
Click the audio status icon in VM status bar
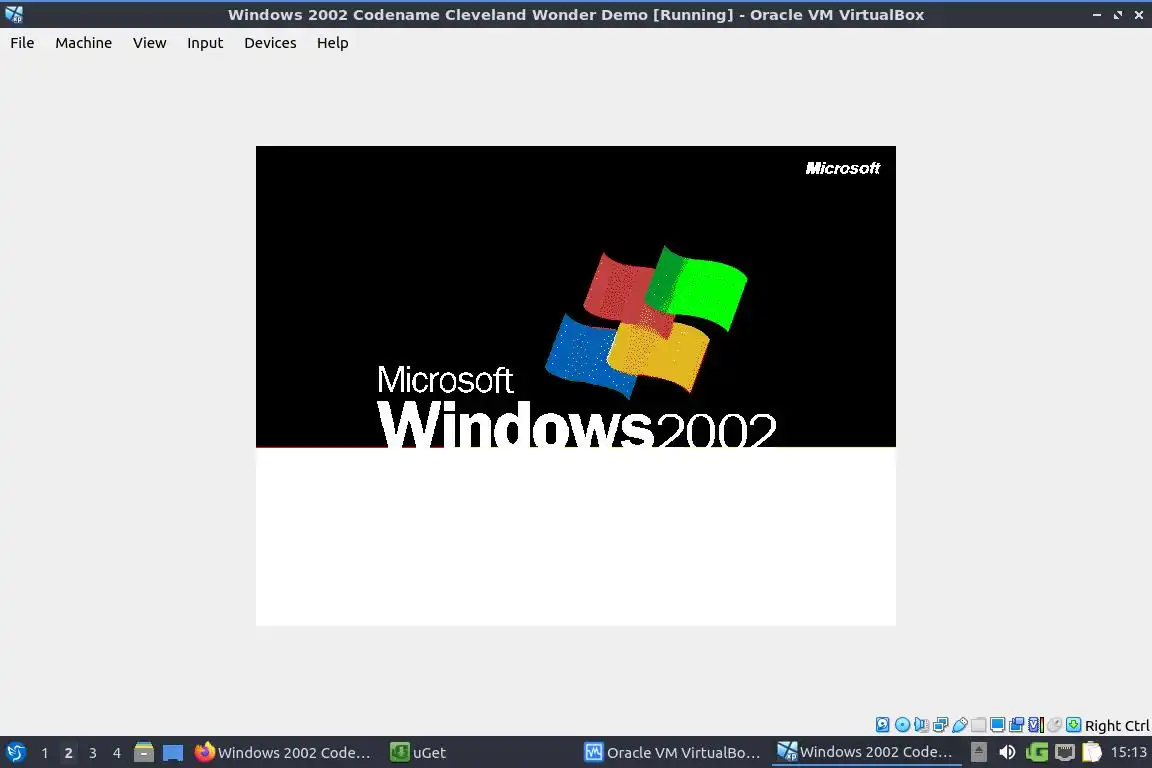921,725
